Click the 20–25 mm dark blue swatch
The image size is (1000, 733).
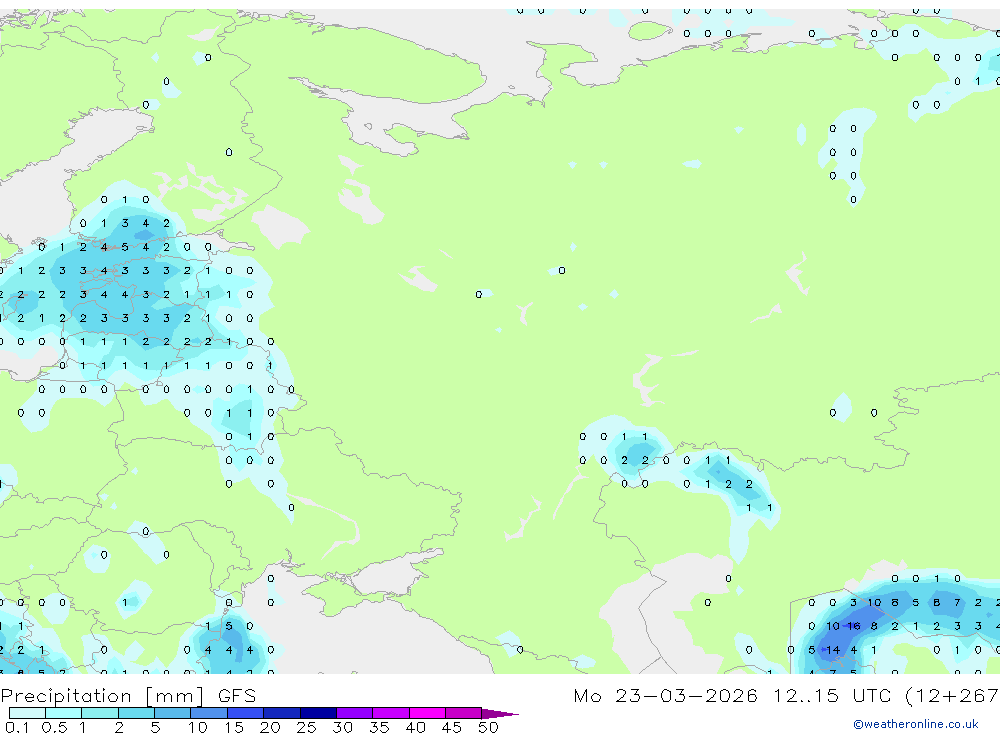282,713
